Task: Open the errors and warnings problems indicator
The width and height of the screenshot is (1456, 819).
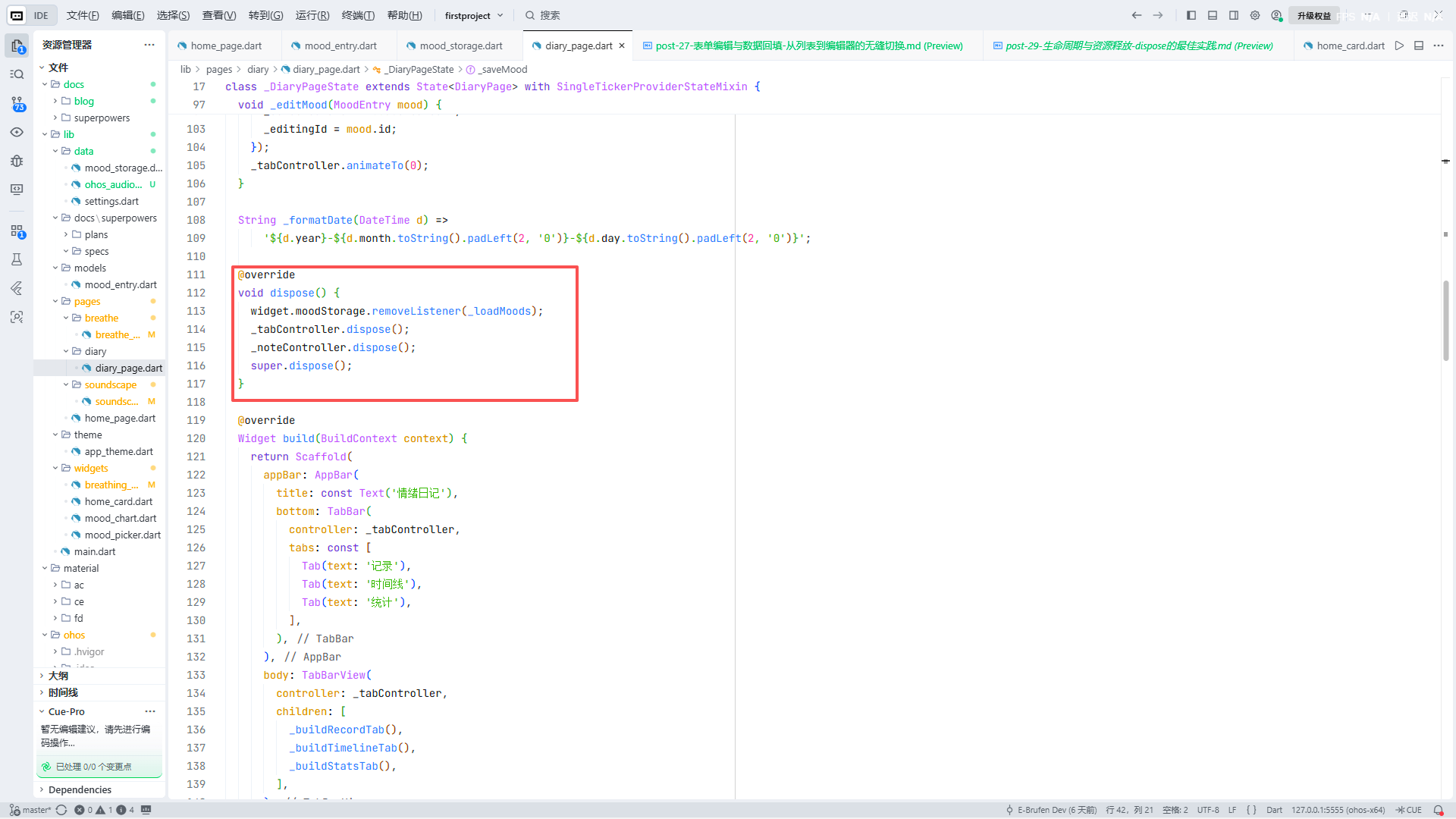Action: tap(104, 810)
